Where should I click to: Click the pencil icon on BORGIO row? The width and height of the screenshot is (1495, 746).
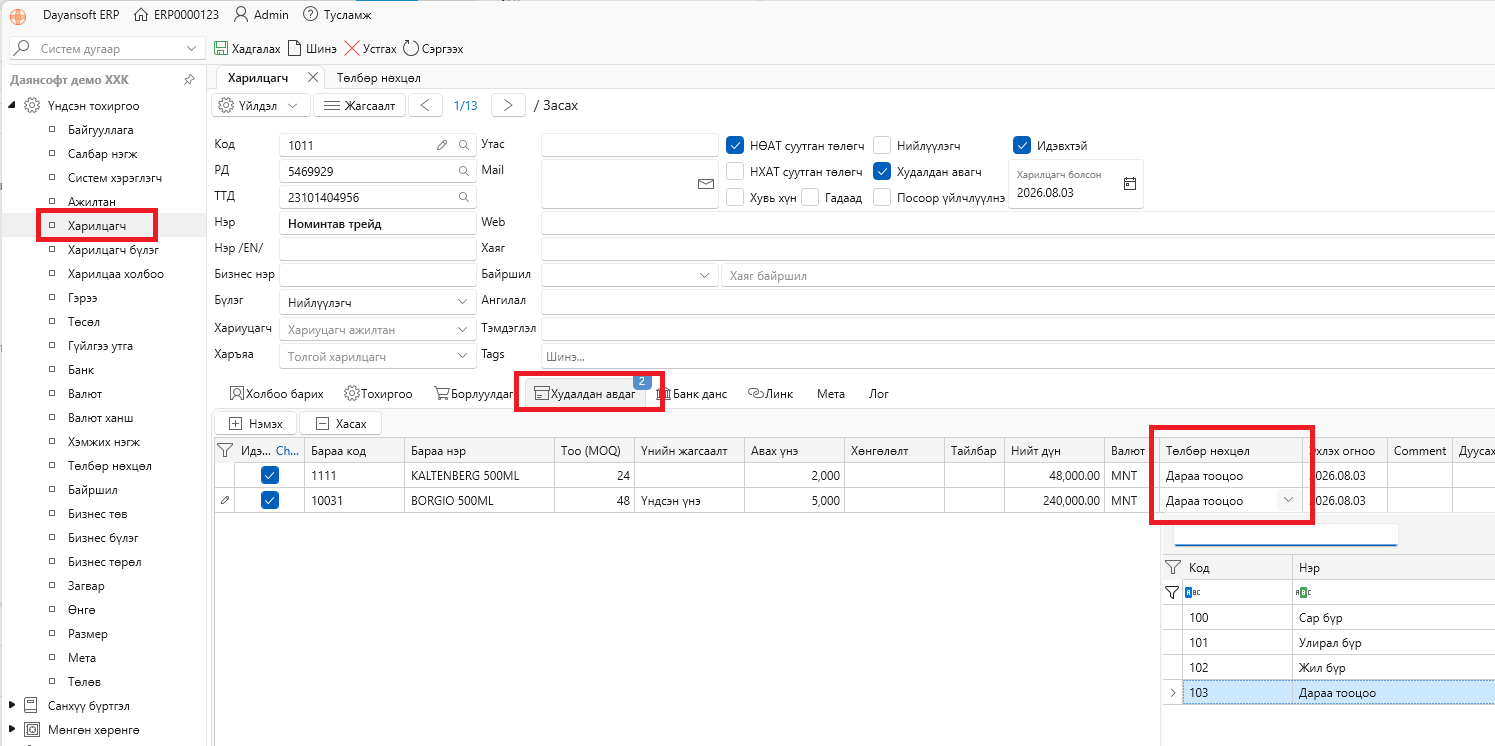click(x=225, y=500)
